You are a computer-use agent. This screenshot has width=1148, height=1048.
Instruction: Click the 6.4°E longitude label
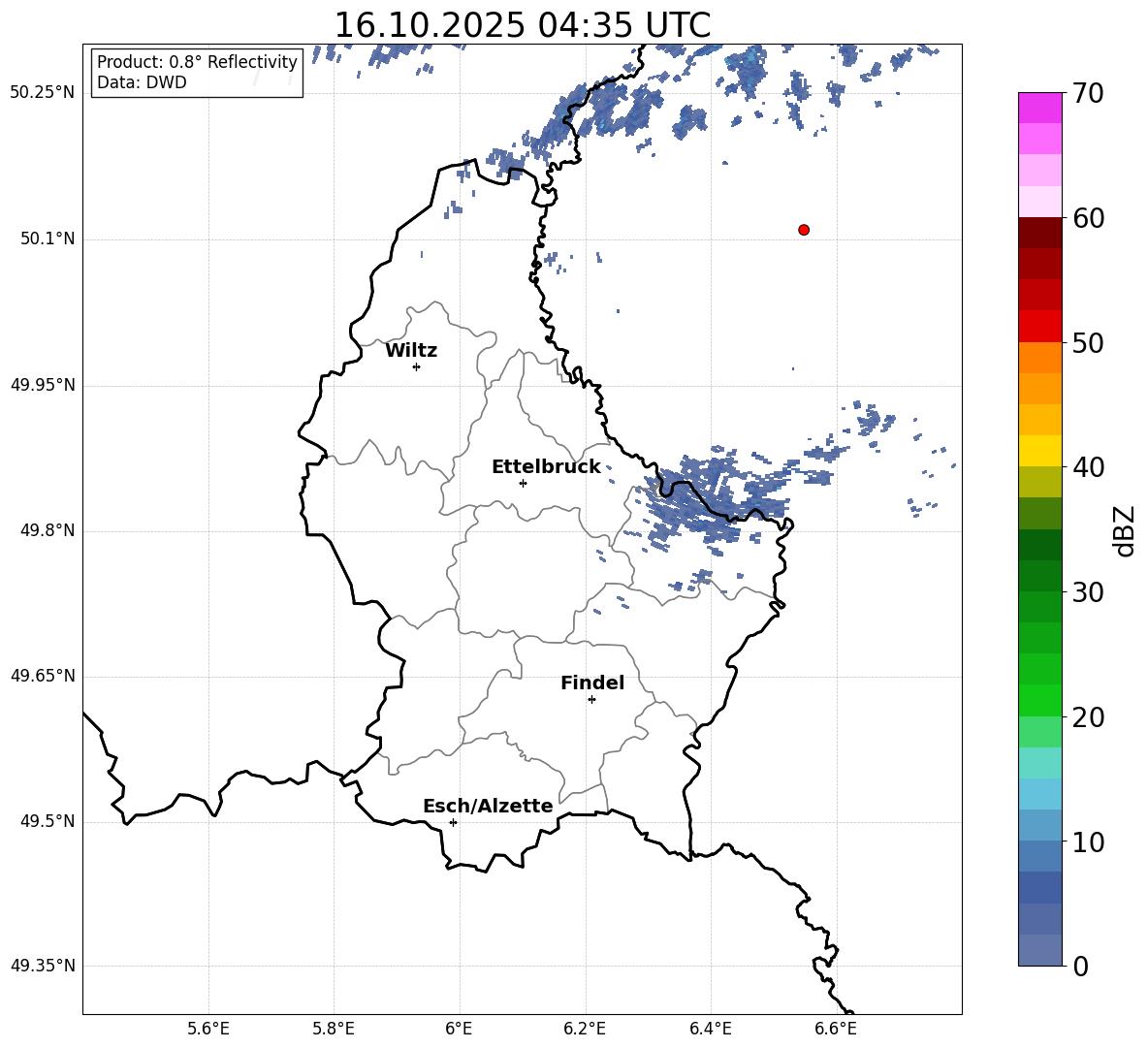[710, 1030]
